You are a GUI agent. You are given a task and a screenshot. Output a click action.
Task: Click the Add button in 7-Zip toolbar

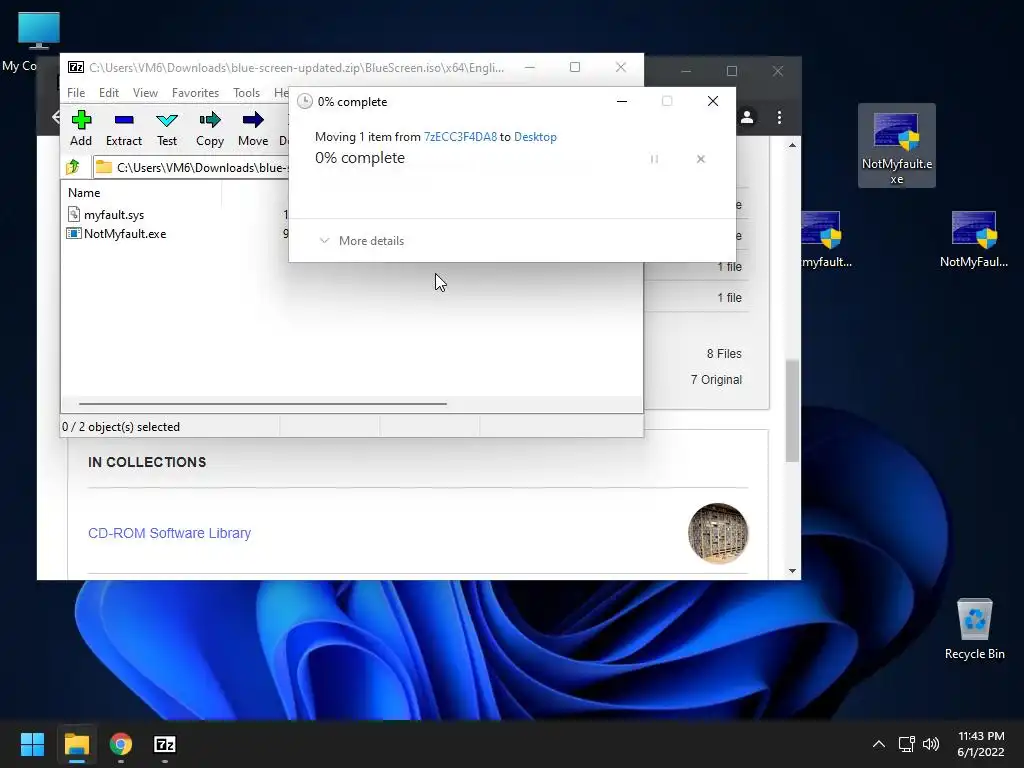click(x=81, y=129)
